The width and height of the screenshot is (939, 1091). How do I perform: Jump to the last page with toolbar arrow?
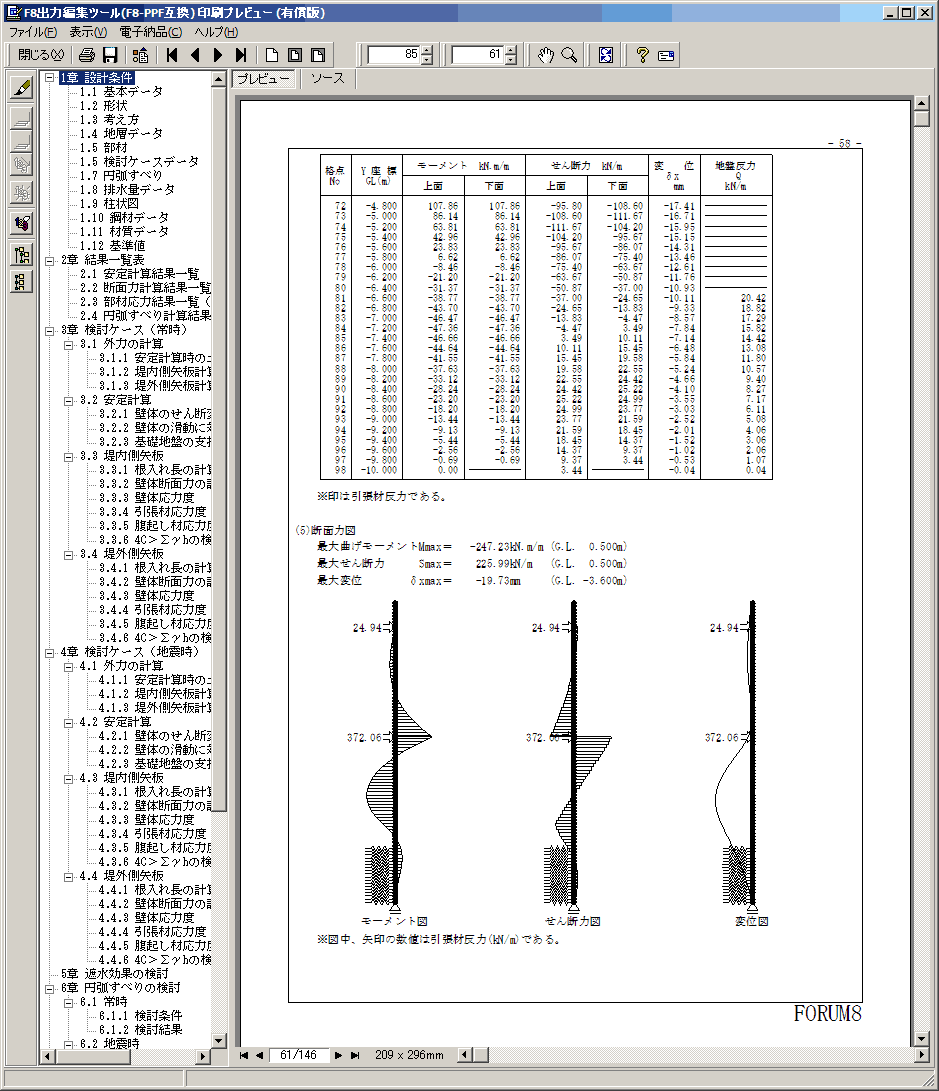pyautogui.click(x=241, y=55)
